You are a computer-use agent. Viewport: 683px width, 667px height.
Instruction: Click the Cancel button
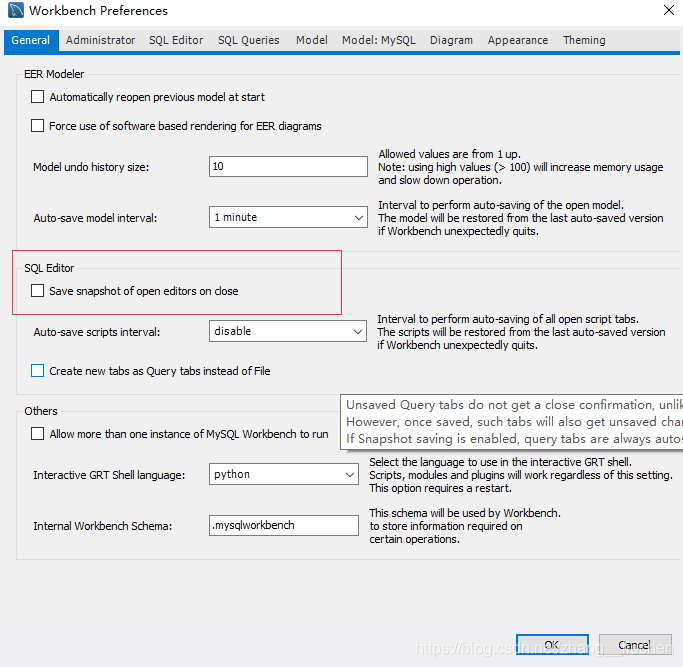[x=635, y=645]
